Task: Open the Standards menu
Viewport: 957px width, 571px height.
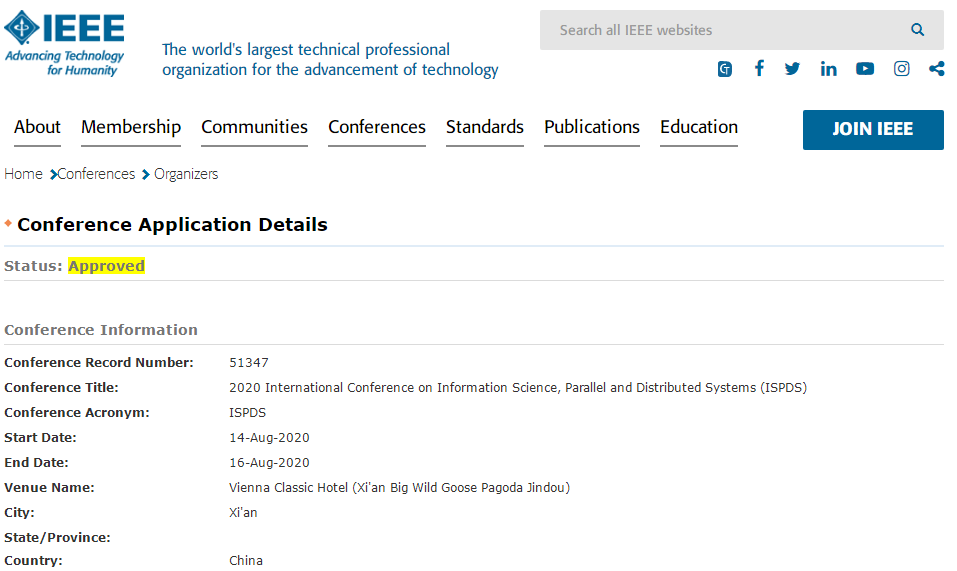Action: pos(485,127)
